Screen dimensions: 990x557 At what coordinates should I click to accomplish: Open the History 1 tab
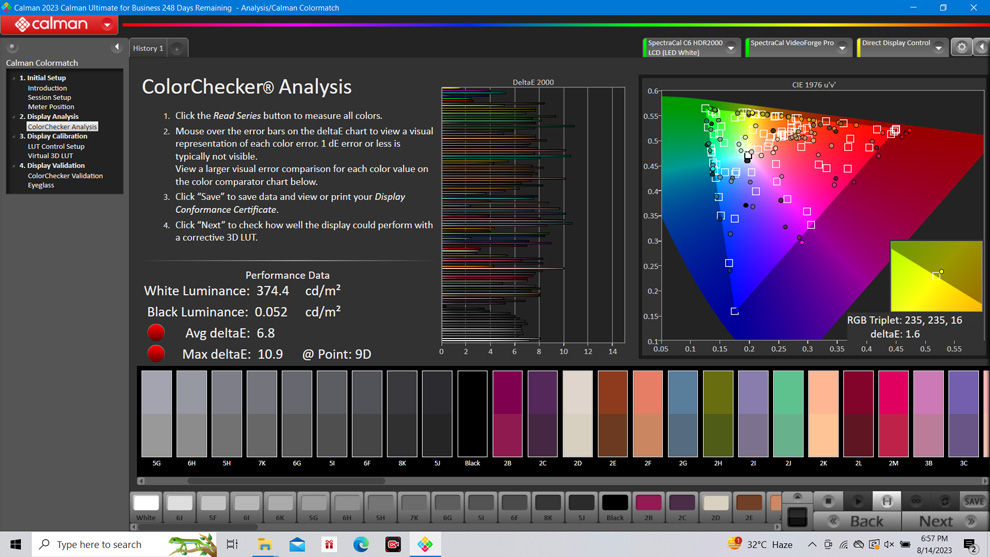click(x=148, y=48)
